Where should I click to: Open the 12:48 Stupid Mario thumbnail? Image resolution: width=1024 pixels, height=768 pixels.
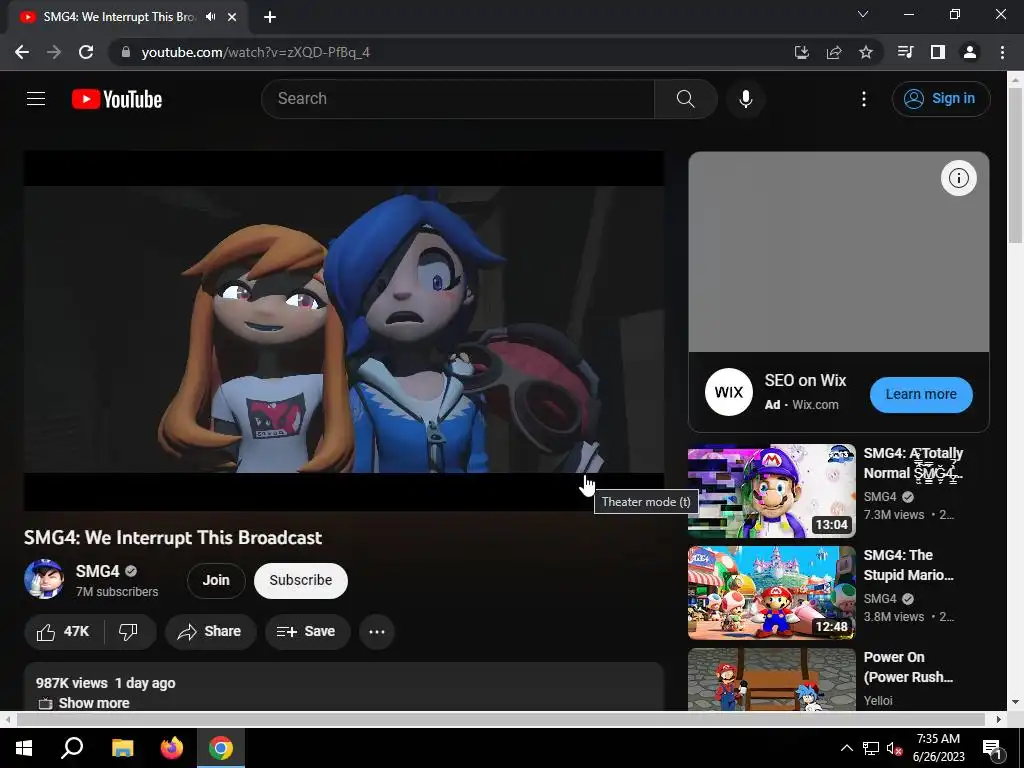click(x=771, y=593)
